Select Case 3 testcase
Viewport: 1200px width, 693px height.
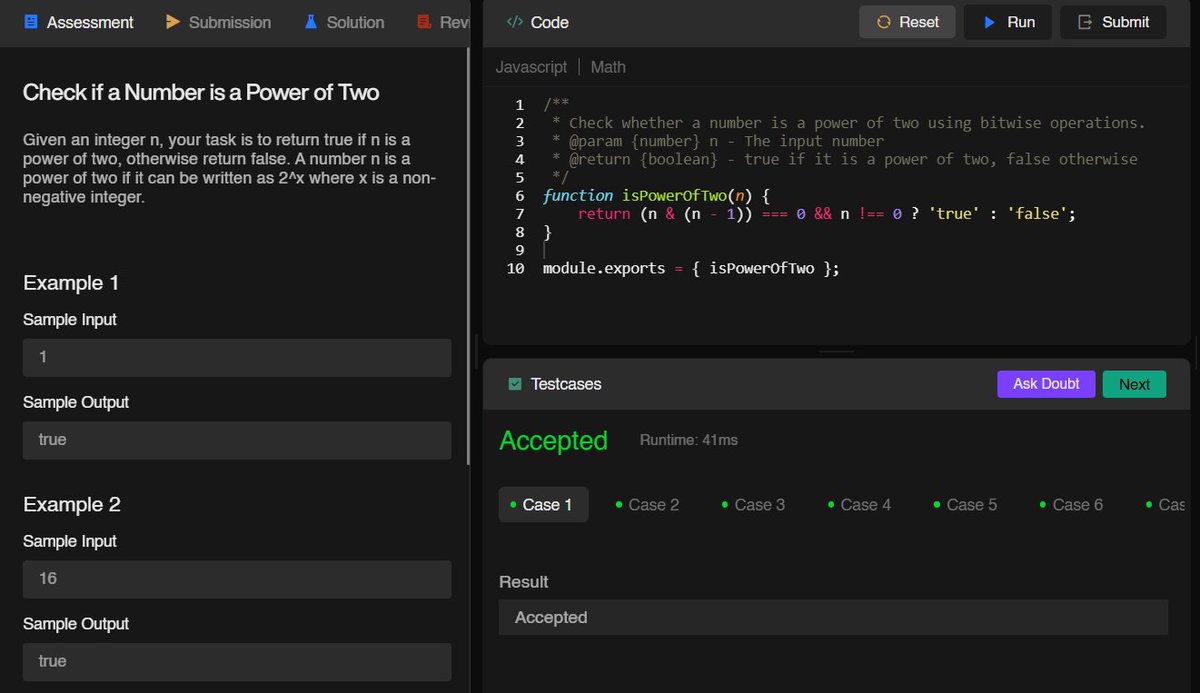[754, 505]
